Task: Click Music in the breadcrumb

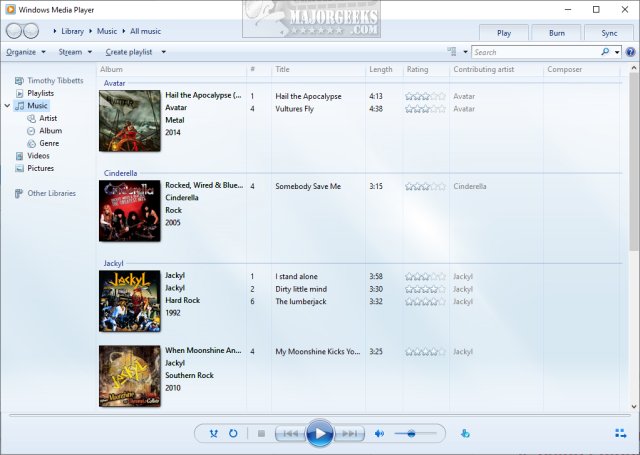Action: click(x=107, y=31)
